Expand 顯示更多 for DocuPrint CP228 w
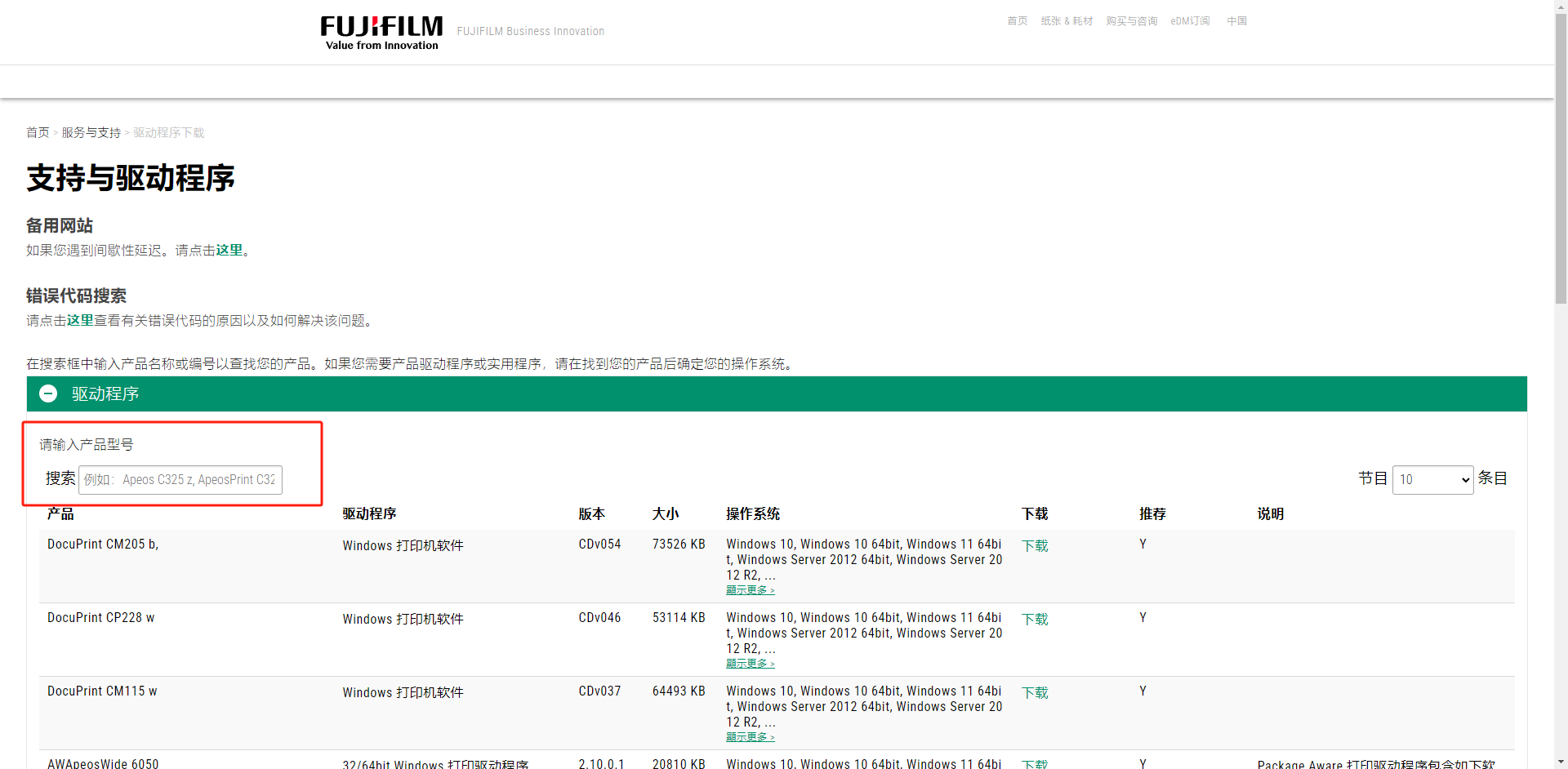Screen dimensions: 1568x769 [751, 663]
